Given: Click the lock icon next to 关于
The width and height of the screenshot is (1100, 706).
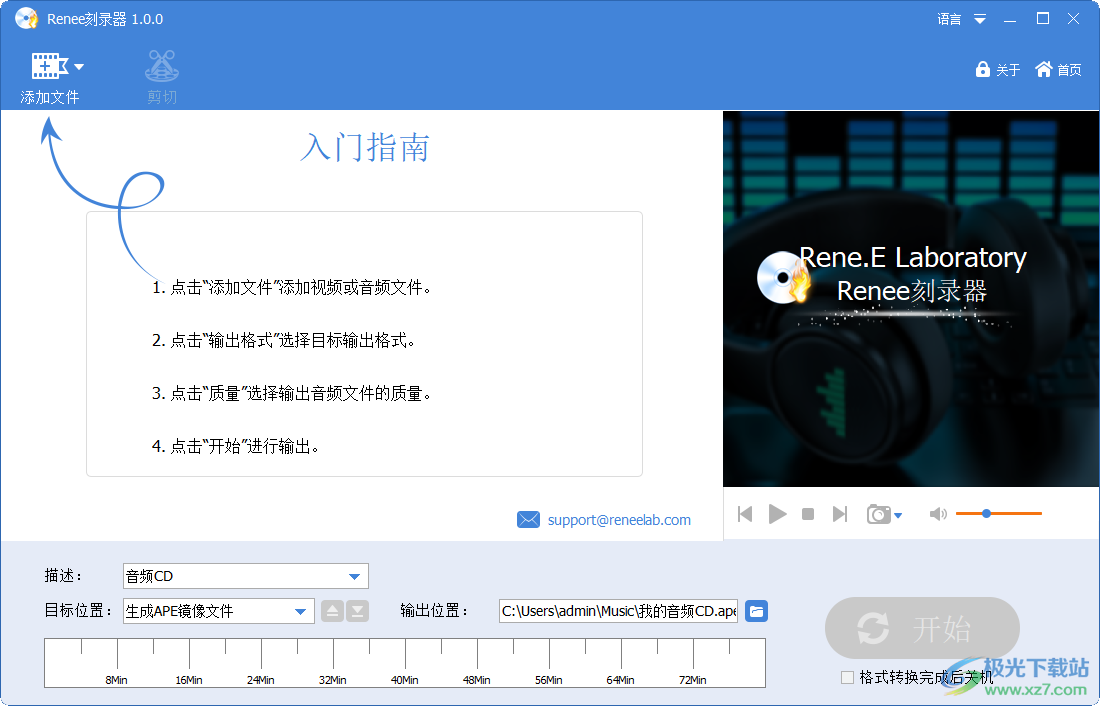Looking at the screenshot, I should tap(985, 69).
